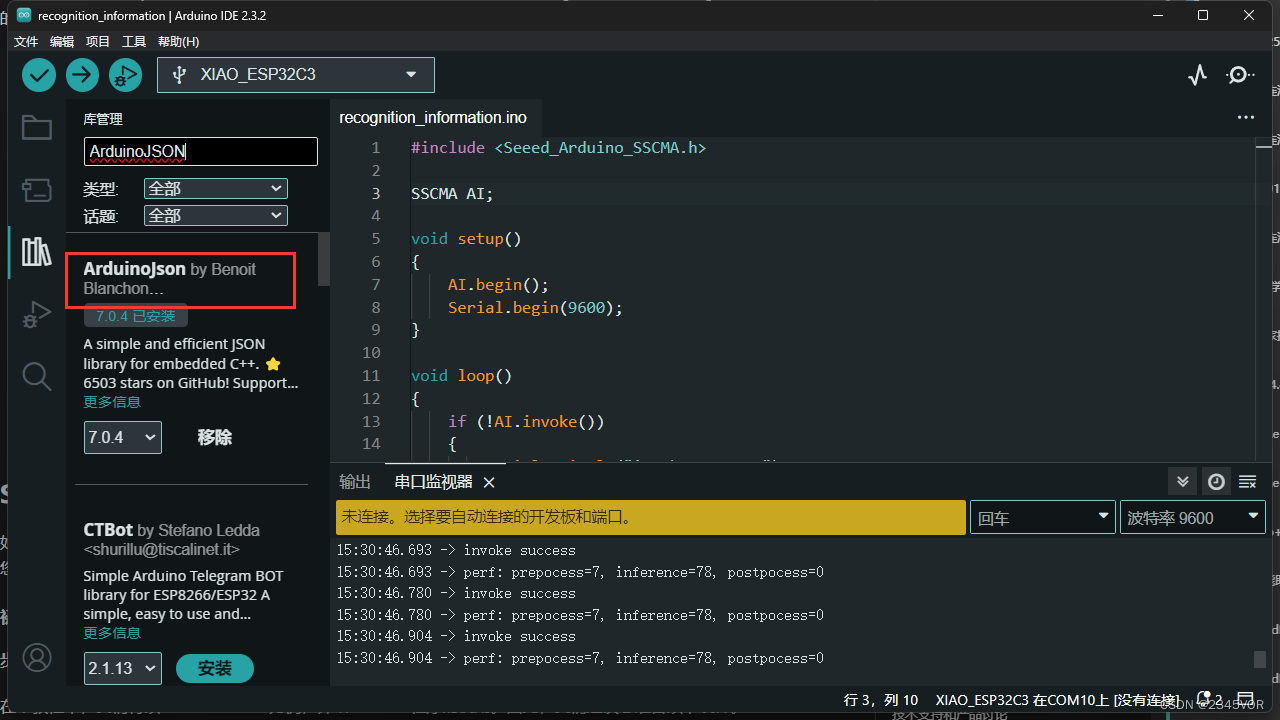Open the Serial Plotter icon
This screenshot has width=1280, height=720.
pos(1198,75)
